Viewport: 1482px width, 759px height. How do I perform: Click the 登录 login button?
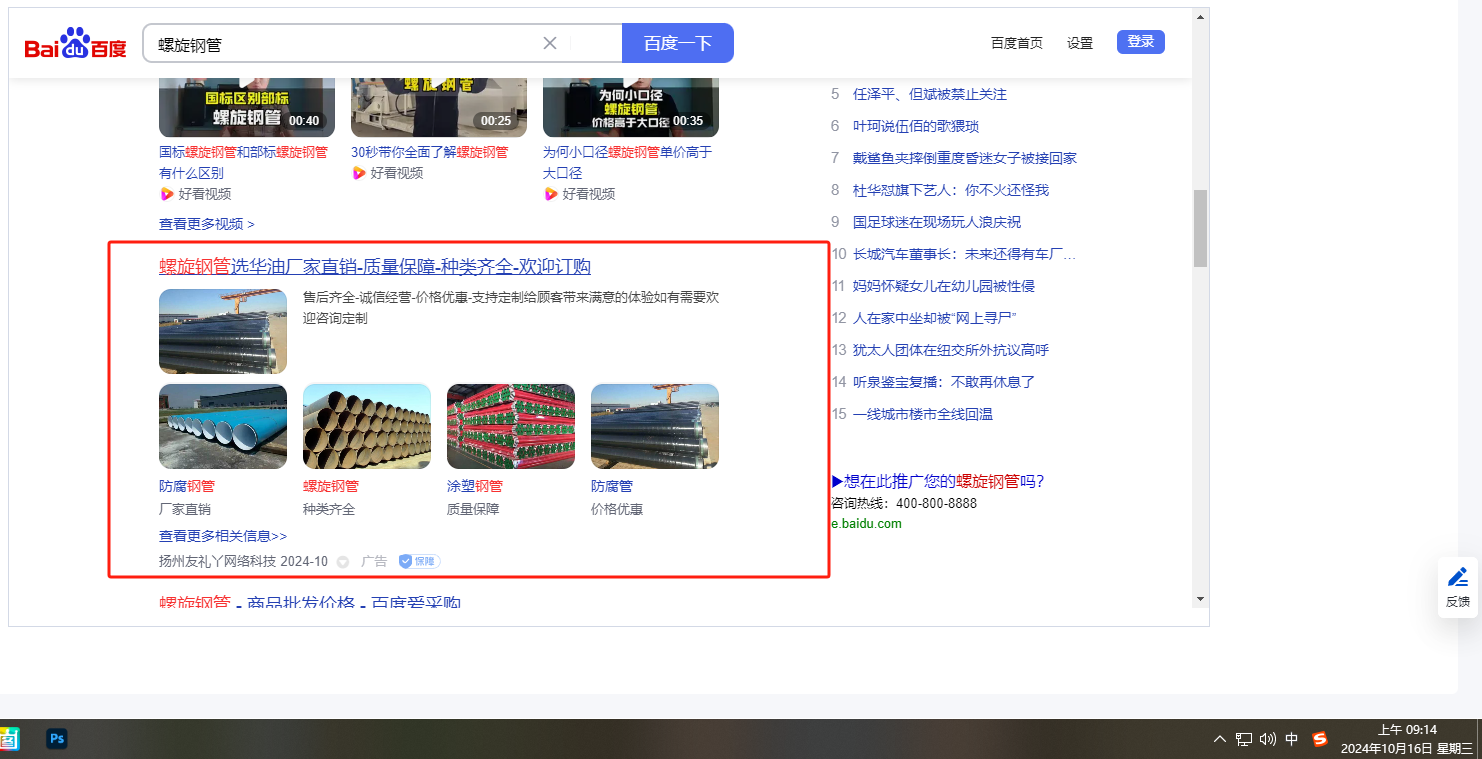(1140, 42)
